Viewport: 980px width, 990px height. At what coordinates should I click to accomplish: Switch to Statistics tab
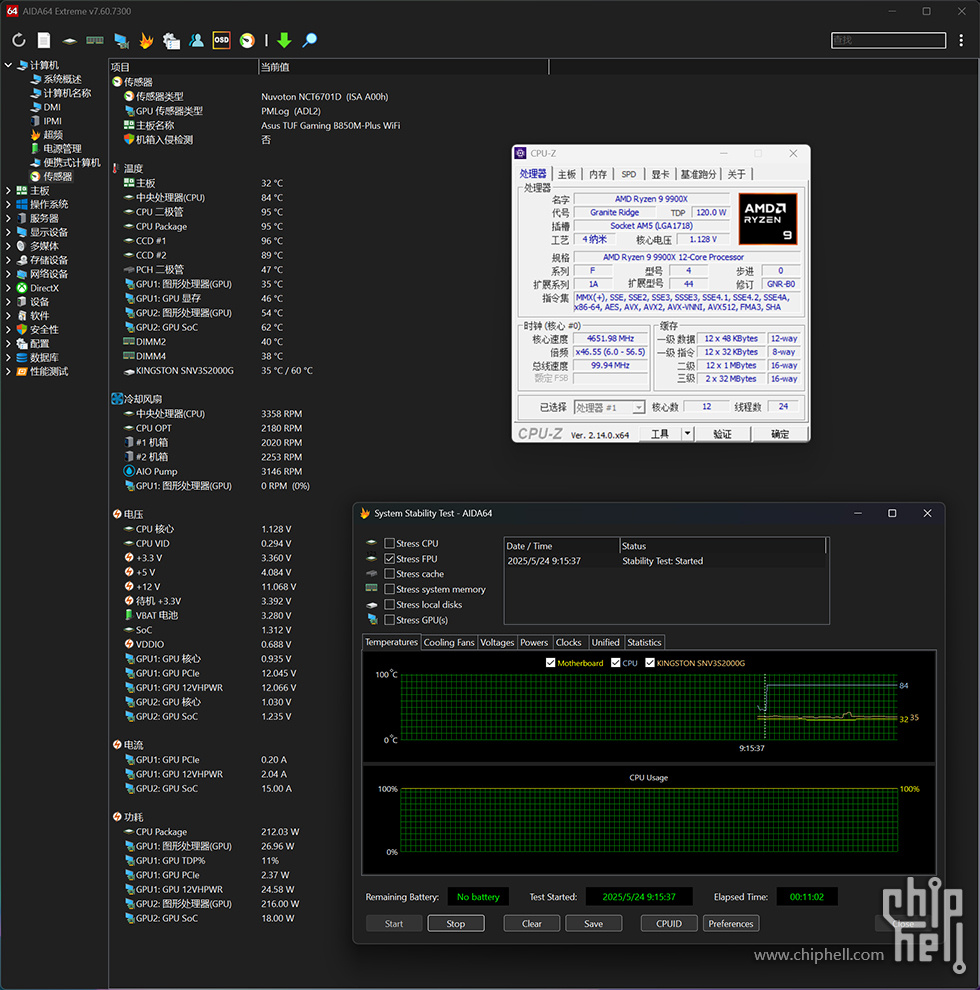click(x=644, y=642)
